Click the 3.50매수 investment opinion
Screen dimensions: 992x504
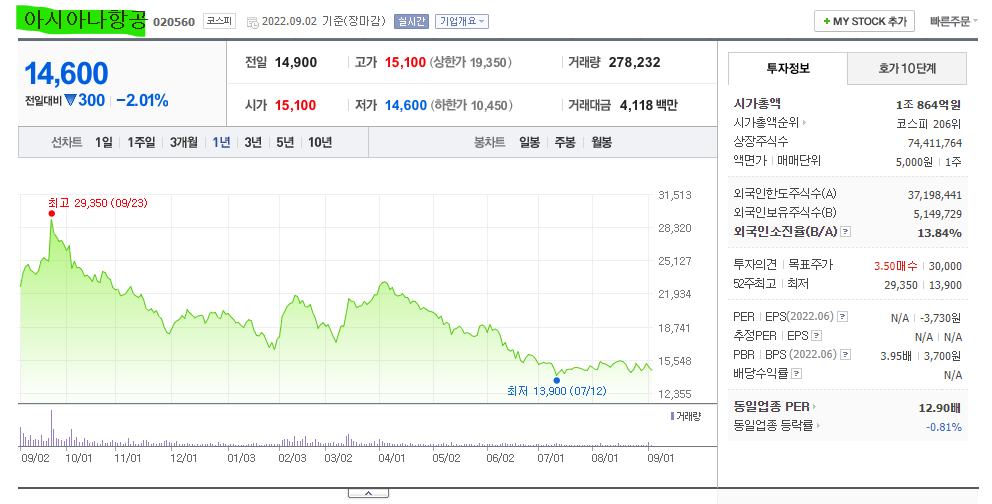coord(895,266)
